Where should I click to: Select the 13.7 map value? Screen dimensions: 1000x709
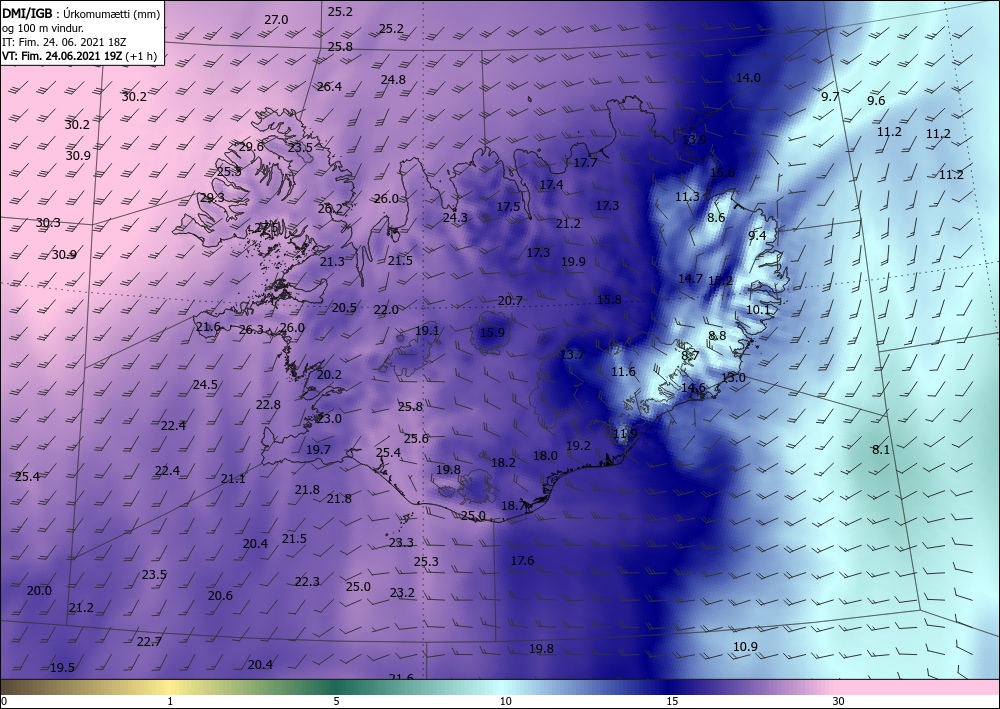click(x=571, y=354)
